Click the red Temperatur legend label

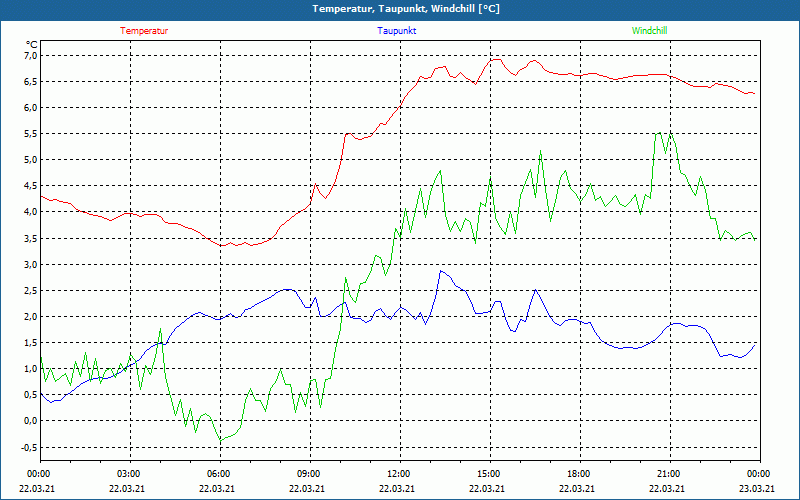click(x=144, y=31)
